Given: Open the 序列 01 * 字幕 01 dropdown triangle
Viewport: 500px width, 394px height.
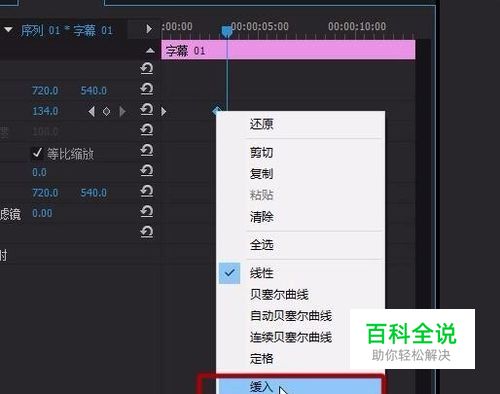Looking at the screenshot, I should coord(8,30).
